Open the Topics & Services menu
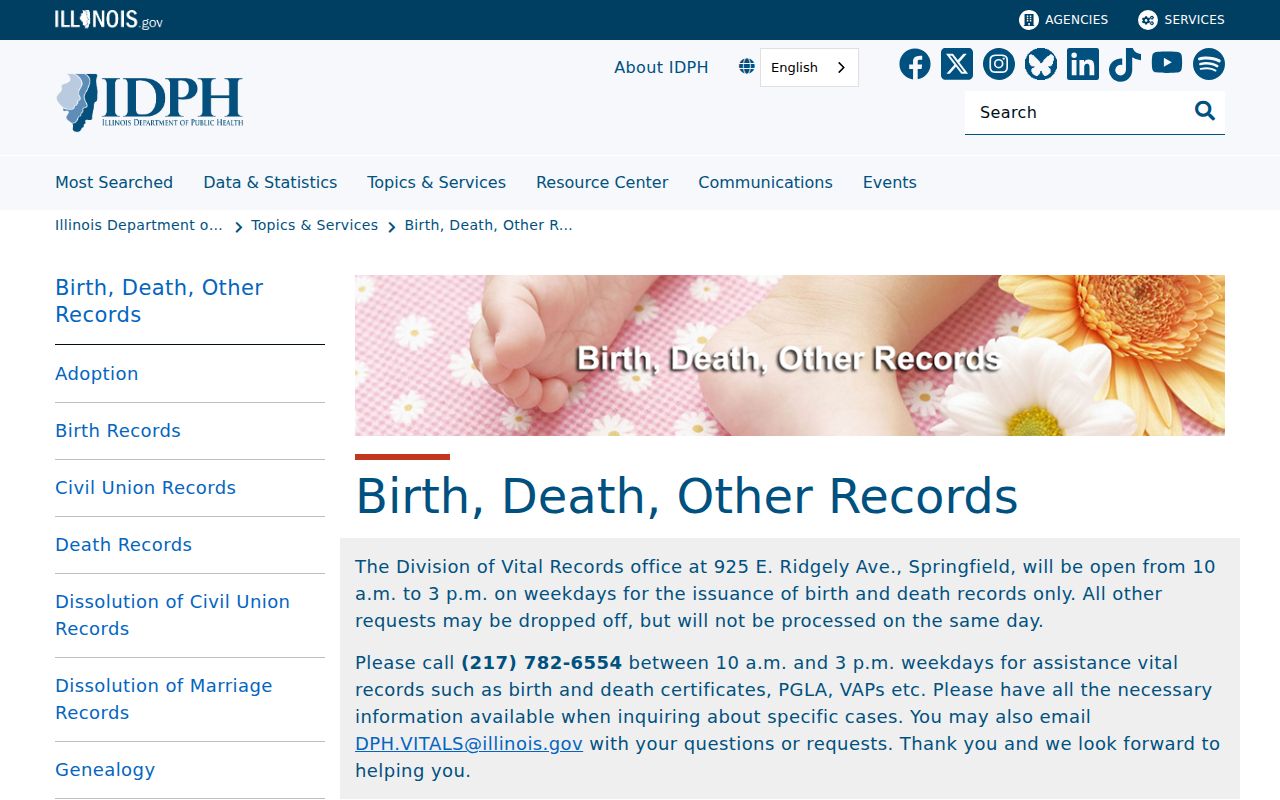 [436, 182]
